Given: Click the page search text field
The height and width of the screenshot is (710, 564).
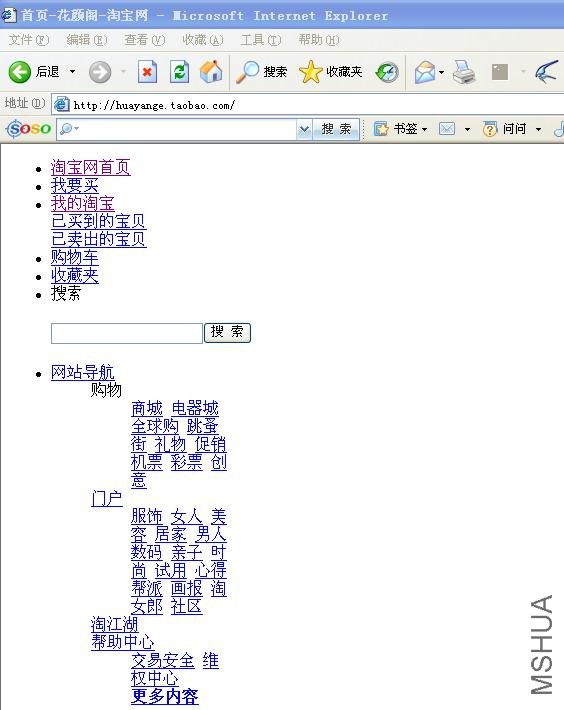Looking at the screenshot, I should click(127, 333).
